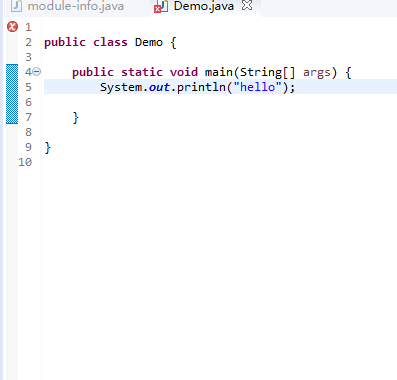This screenshot has width=397, height=380.
Task: Click the blue range indicator in the gutter
Action: click(12, 94)
